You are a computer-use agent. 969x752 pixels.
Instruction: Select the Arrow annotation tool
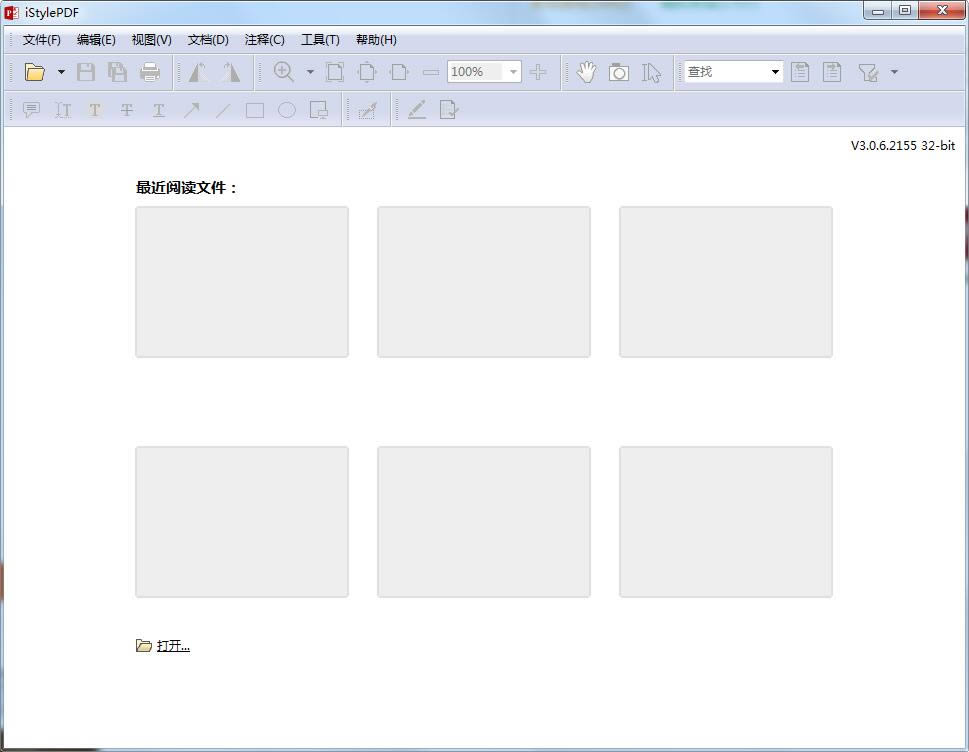pyautogui.click(x=191, y=110)
